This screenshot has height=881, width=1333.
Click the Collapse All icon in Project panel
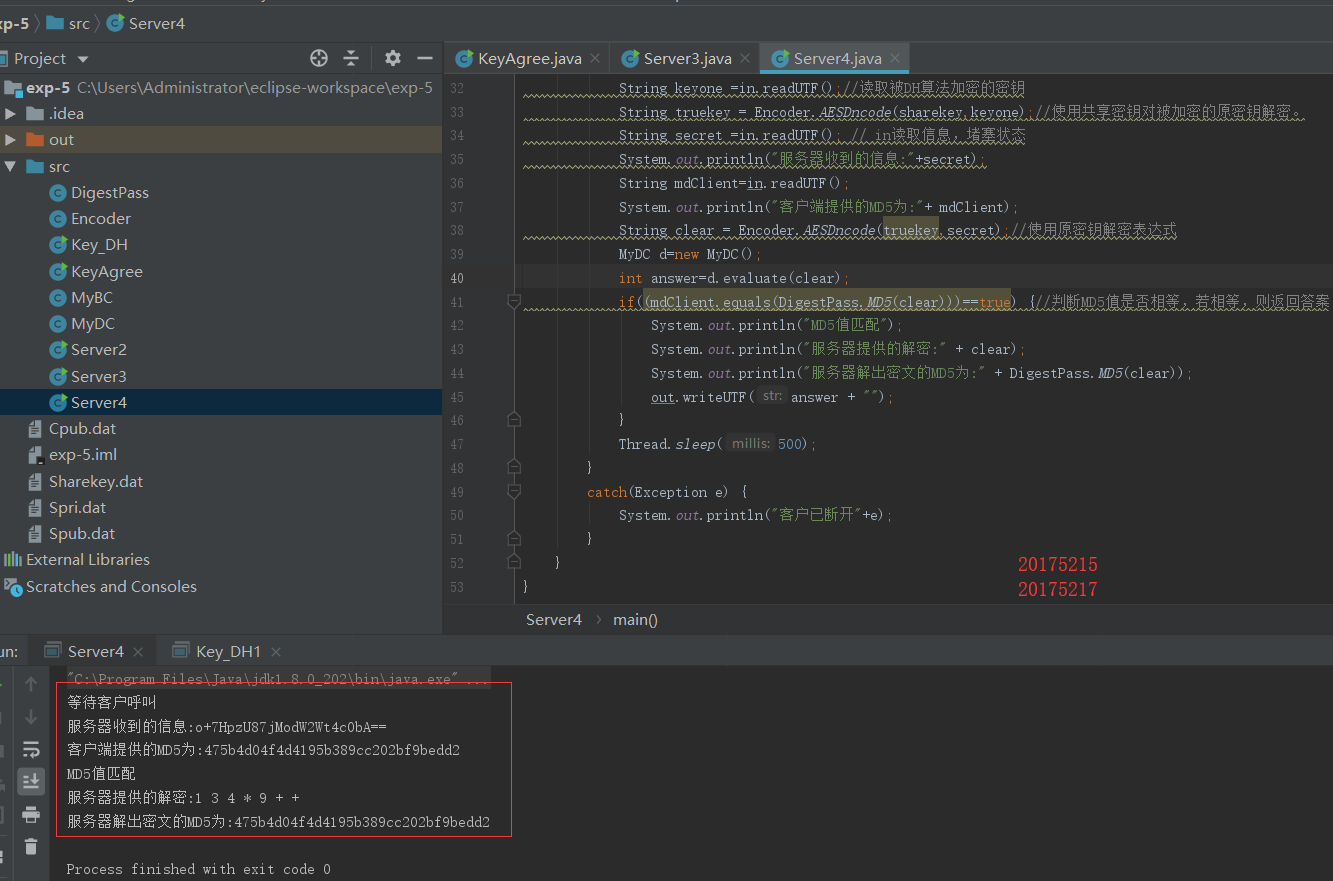click(x=351, y=58)
